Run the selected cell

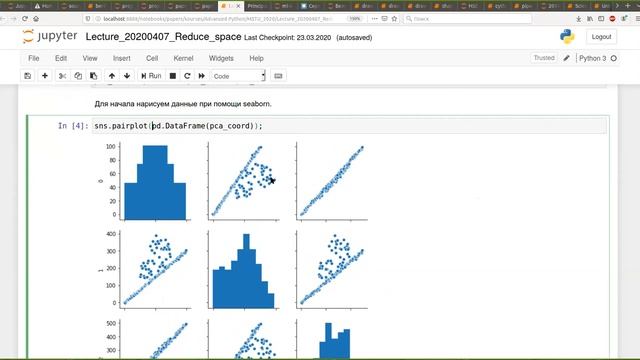point(151,76)
